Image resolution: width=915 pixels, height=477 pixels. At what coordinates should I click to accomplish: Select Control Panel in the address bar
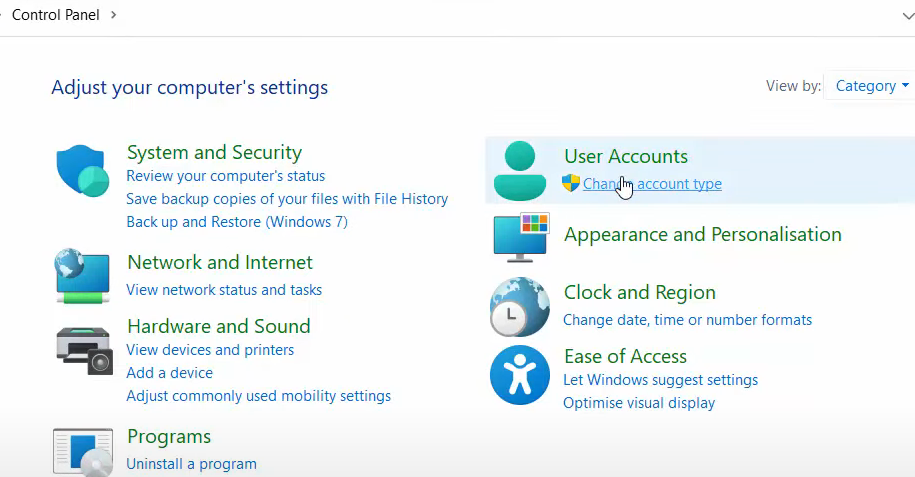tap(55, 15)
